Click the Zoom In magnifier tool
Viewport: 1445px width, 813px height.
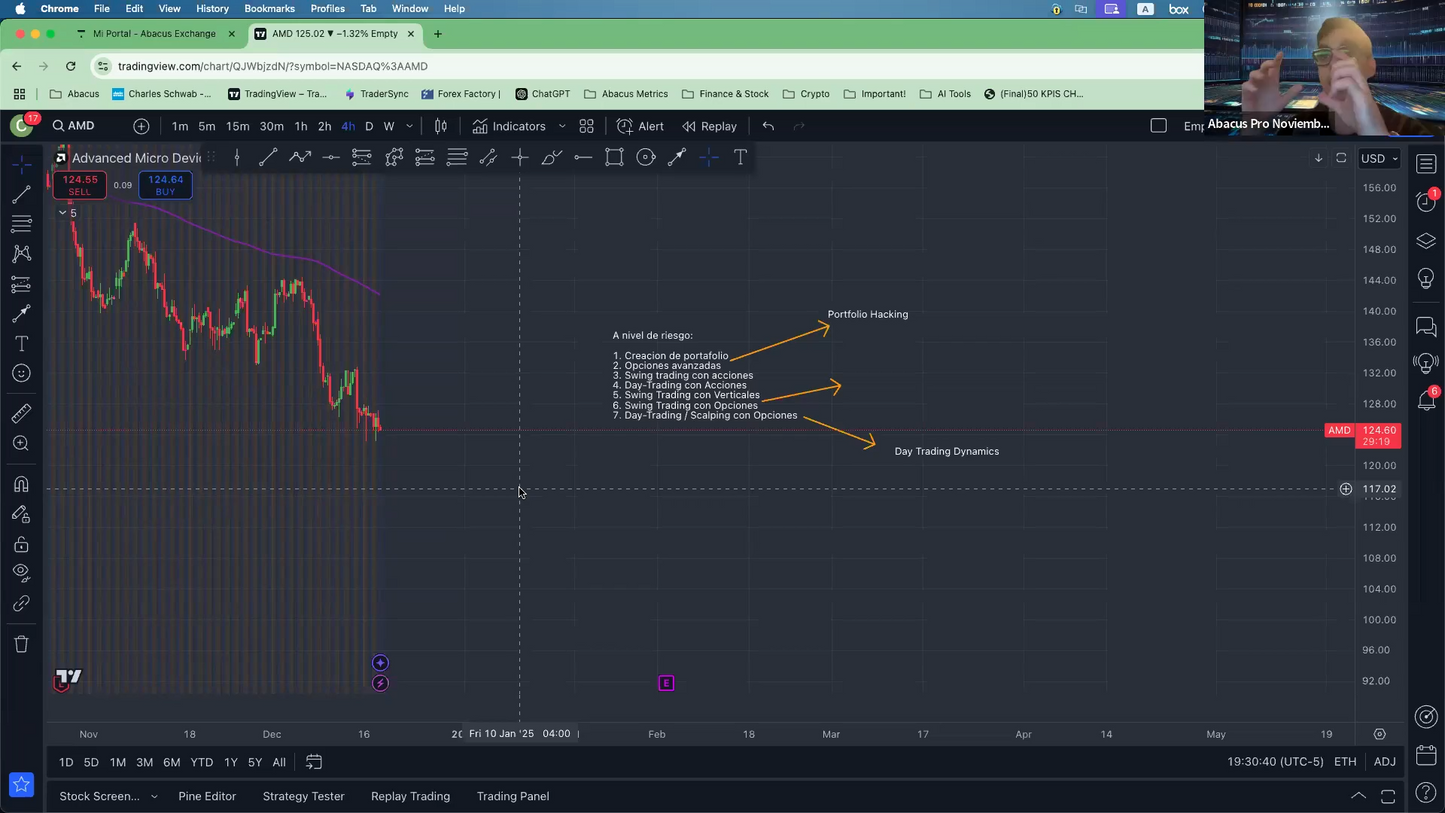tap(21, 443)
